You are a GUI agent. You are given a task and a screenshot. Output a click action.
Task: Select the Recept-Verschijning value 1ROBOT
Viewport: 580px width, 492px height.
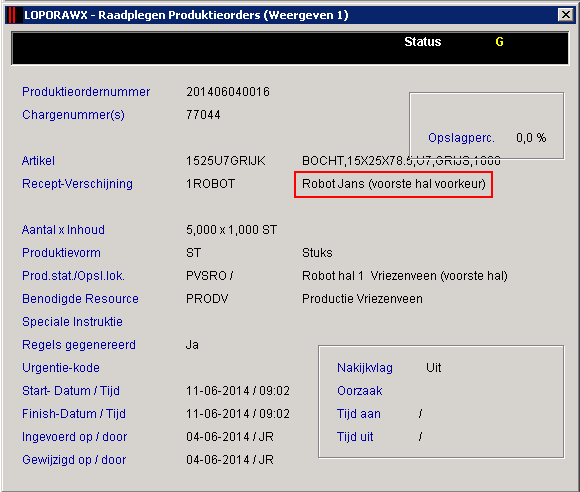[x=210, y=184]
